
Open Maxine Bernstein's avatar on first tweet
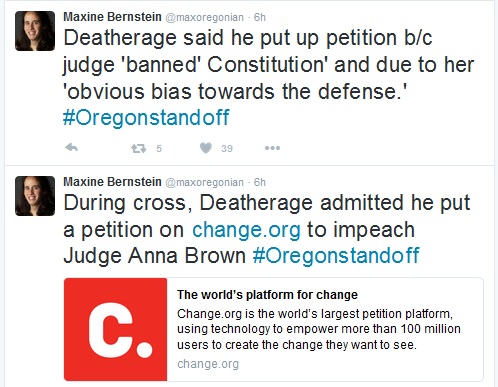click(35, 31)
